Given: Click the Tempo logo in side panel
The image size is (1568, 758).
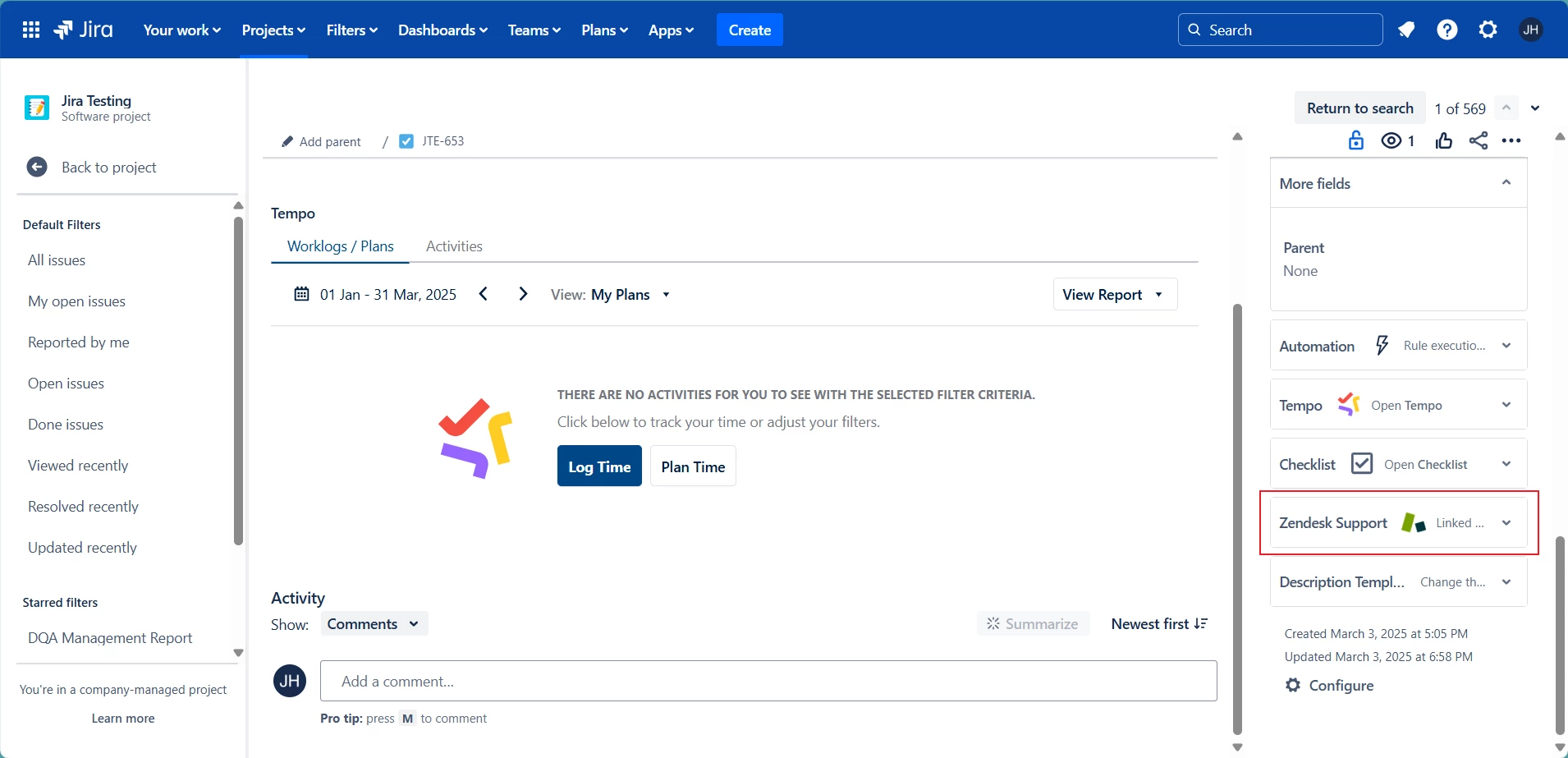Looking at the screenshot, I should click(x=1349, y=404).
